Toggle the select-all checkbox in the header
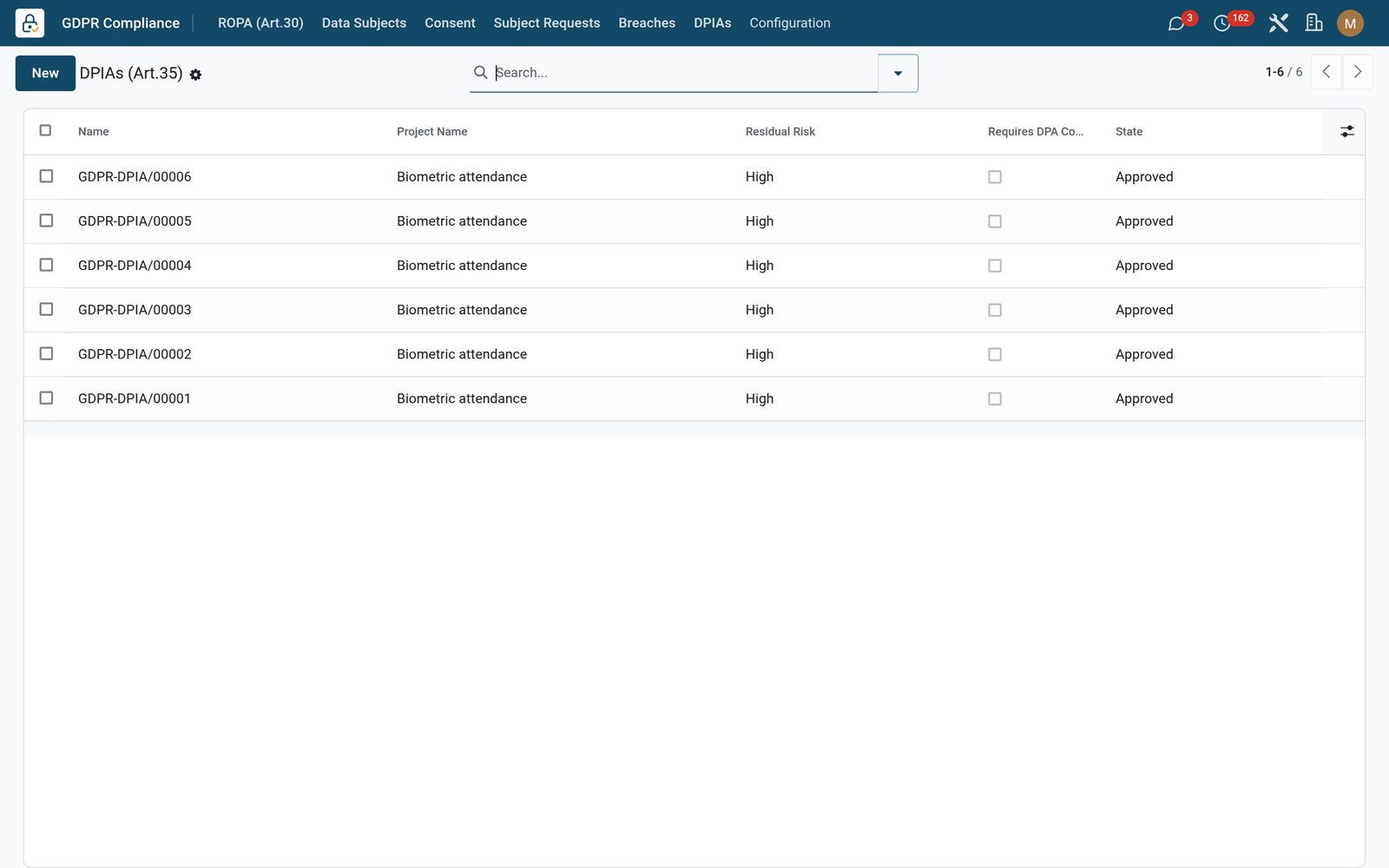Viewport: 1389px width, 868px height. [46, 130]
